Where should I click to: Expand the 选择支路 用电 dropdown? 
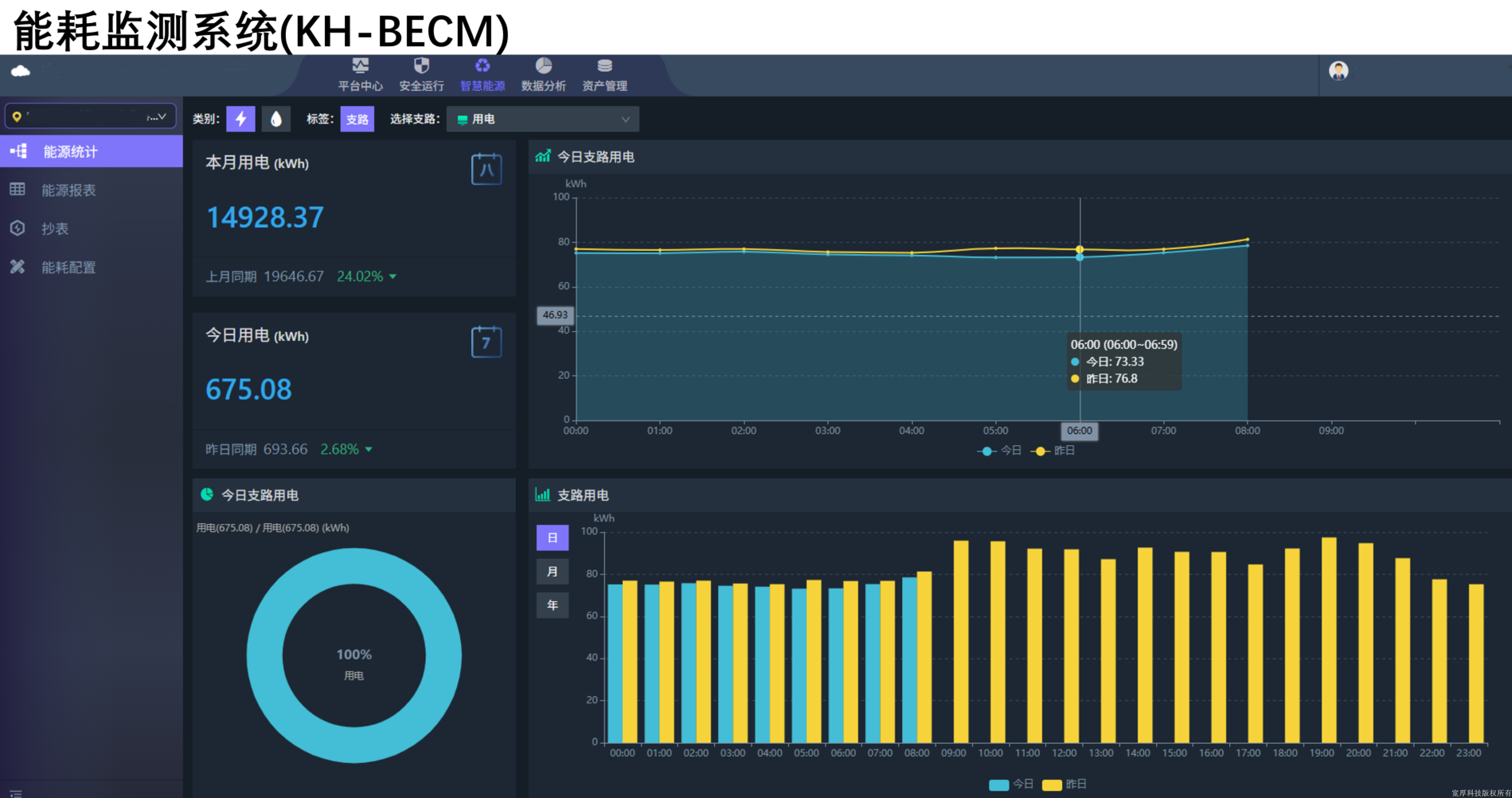tap(542, 119)
